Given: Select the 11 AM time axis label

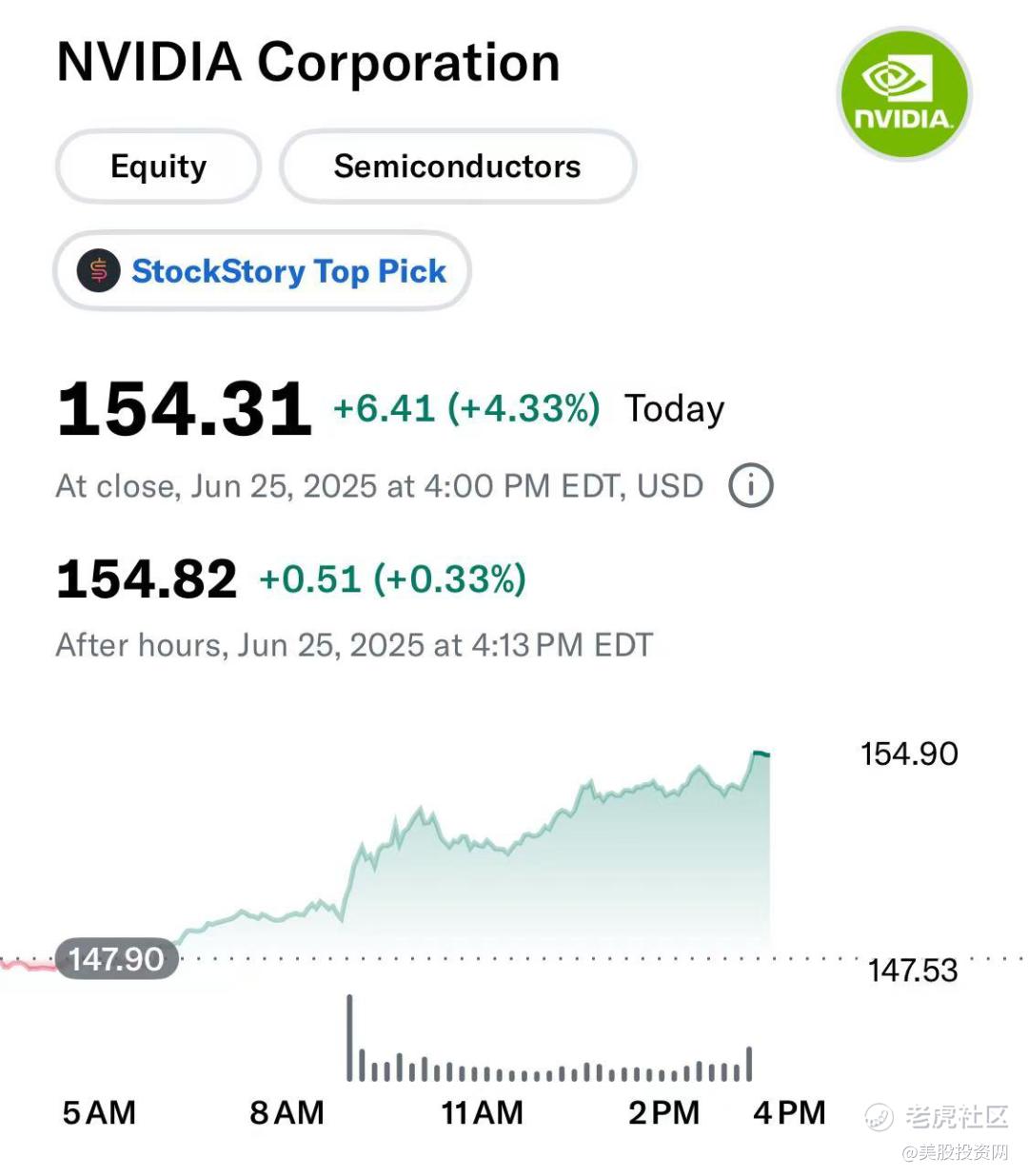Looking at the screenshot, I should click(482, 1112).
